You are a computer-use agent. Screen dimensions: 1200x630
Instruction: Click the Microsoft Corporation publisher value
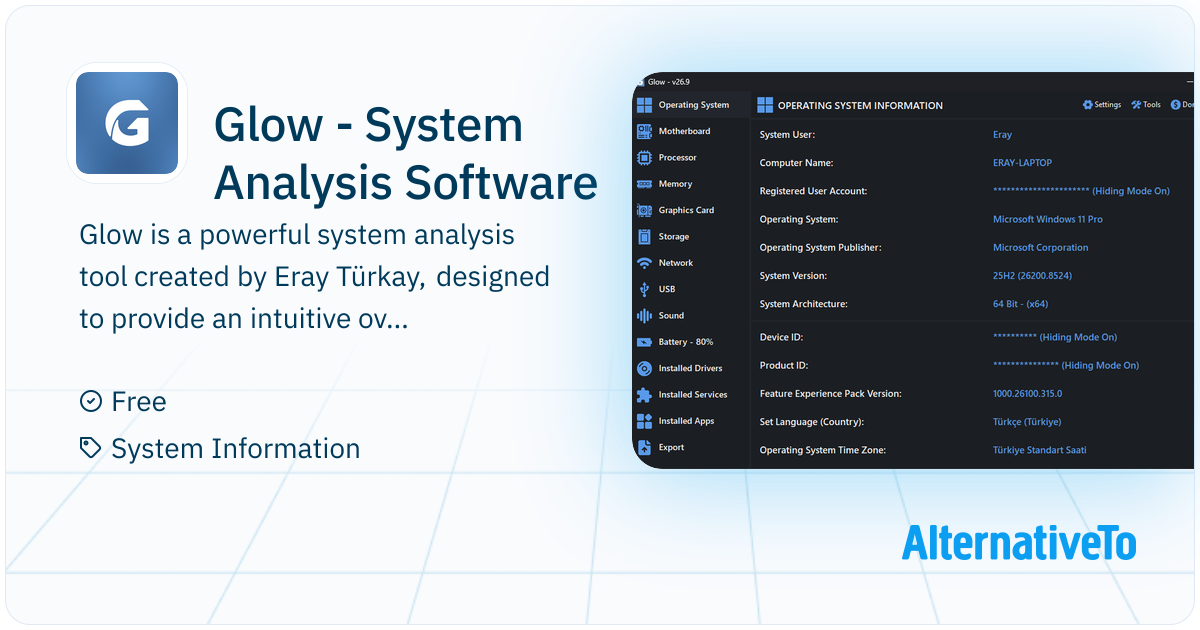[1041, 247]
